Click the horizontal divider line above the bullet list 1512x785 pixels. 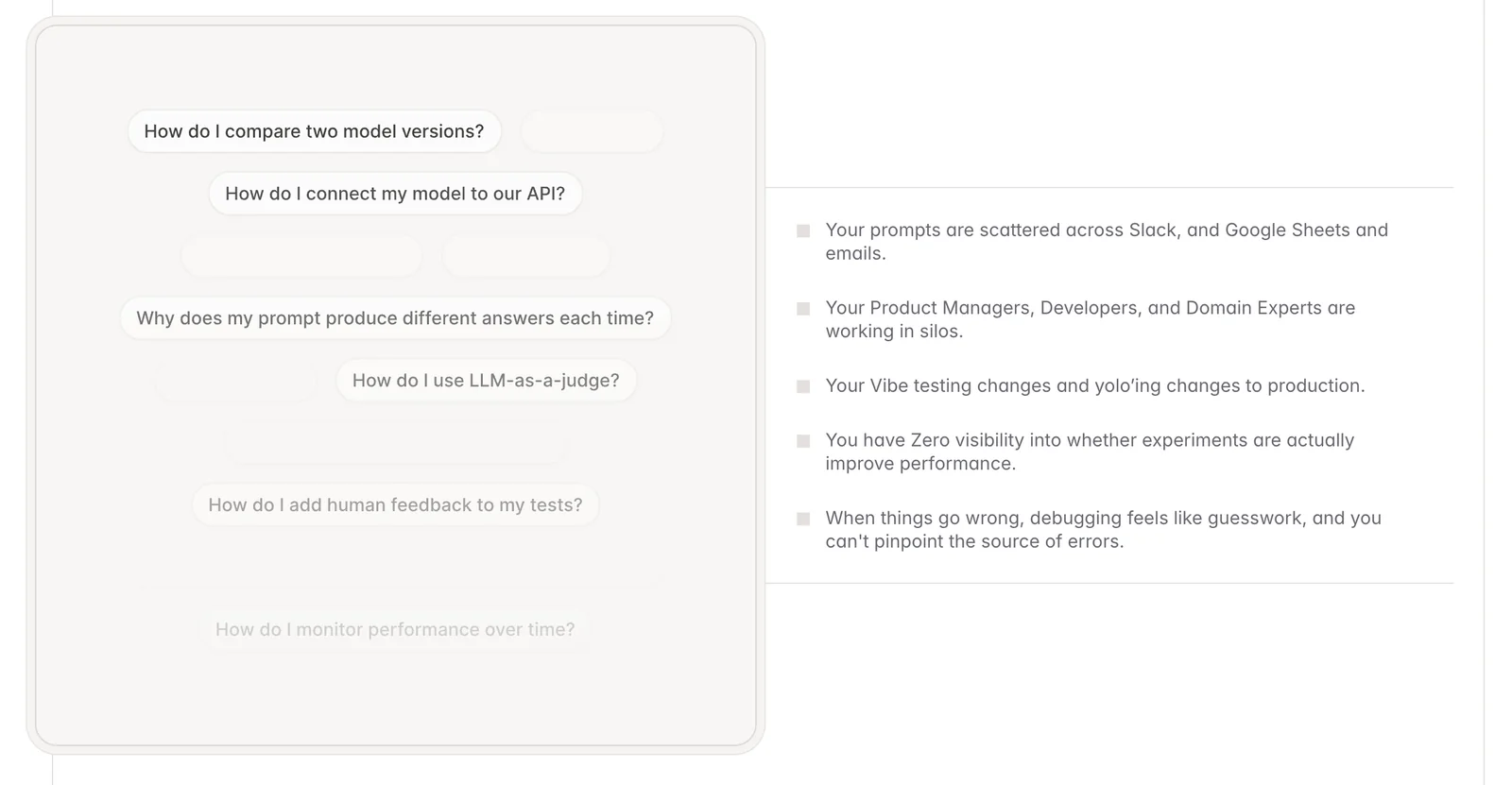point(1109,188)
